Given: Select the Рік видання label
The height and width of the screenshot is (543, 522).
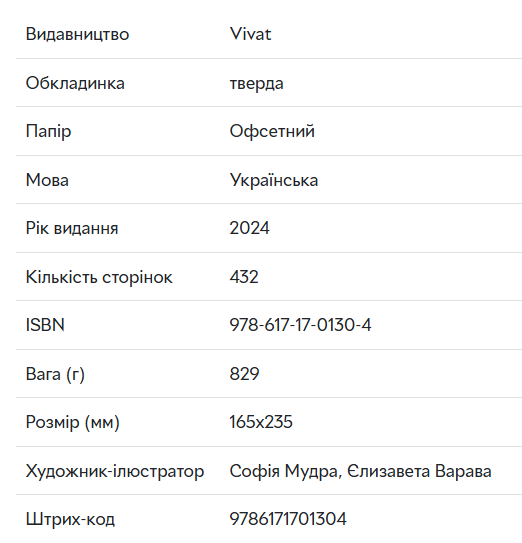Looking at the screenshot, I should click(x=72, y=228).
